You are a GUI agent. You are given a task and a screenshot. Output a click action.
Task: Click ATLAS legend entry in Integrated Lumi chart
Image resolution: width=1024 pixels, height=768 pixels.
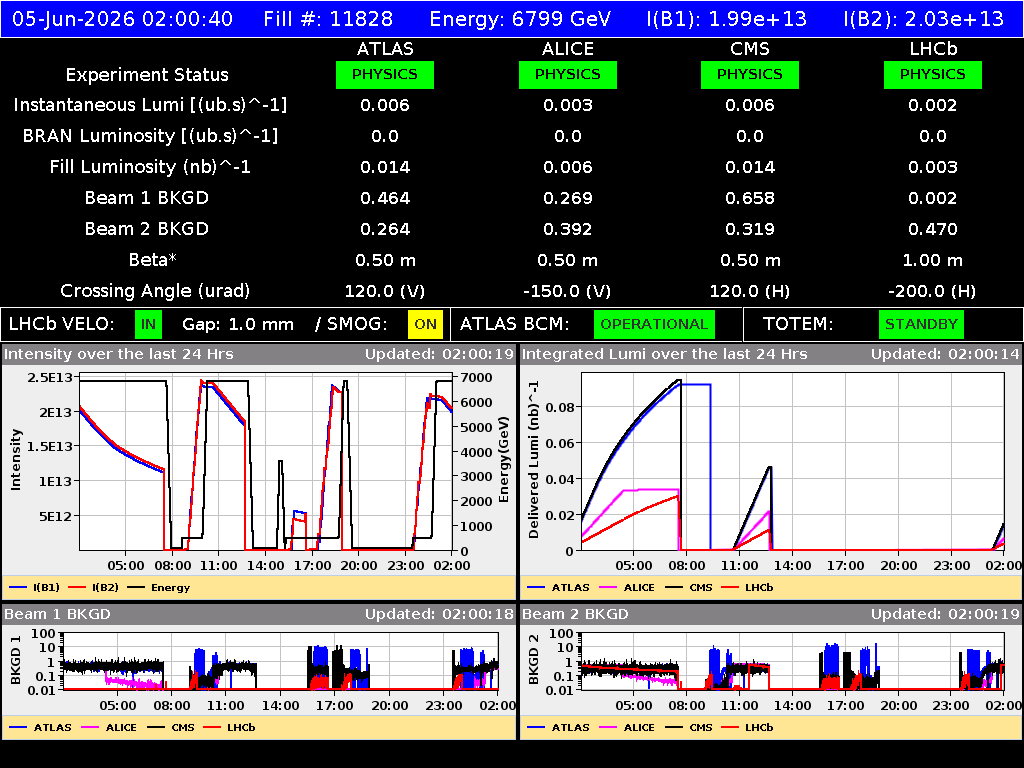click(x=559, y=587)
